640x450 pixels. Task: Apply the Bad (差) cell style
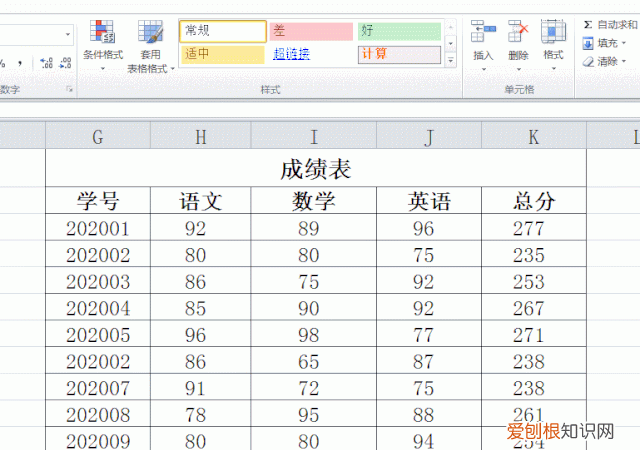tap(311, 31)
